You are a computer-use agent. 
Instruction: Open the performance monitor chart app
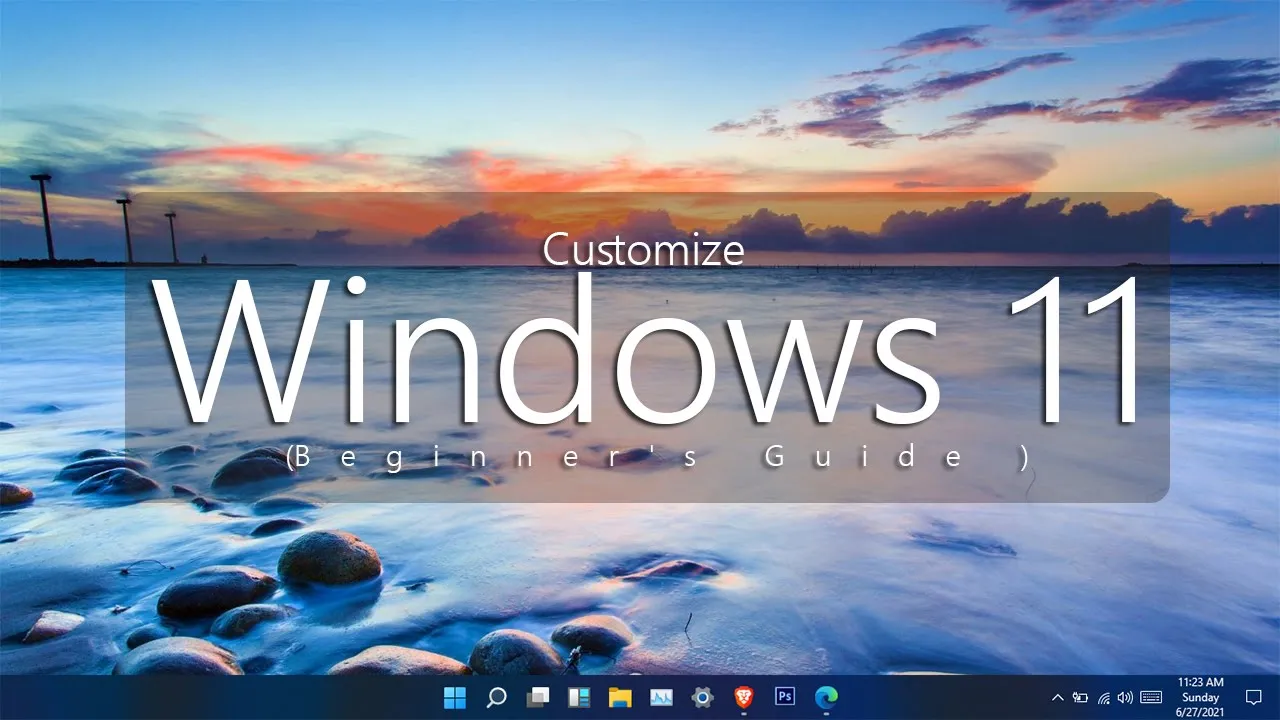coord(661,697)
